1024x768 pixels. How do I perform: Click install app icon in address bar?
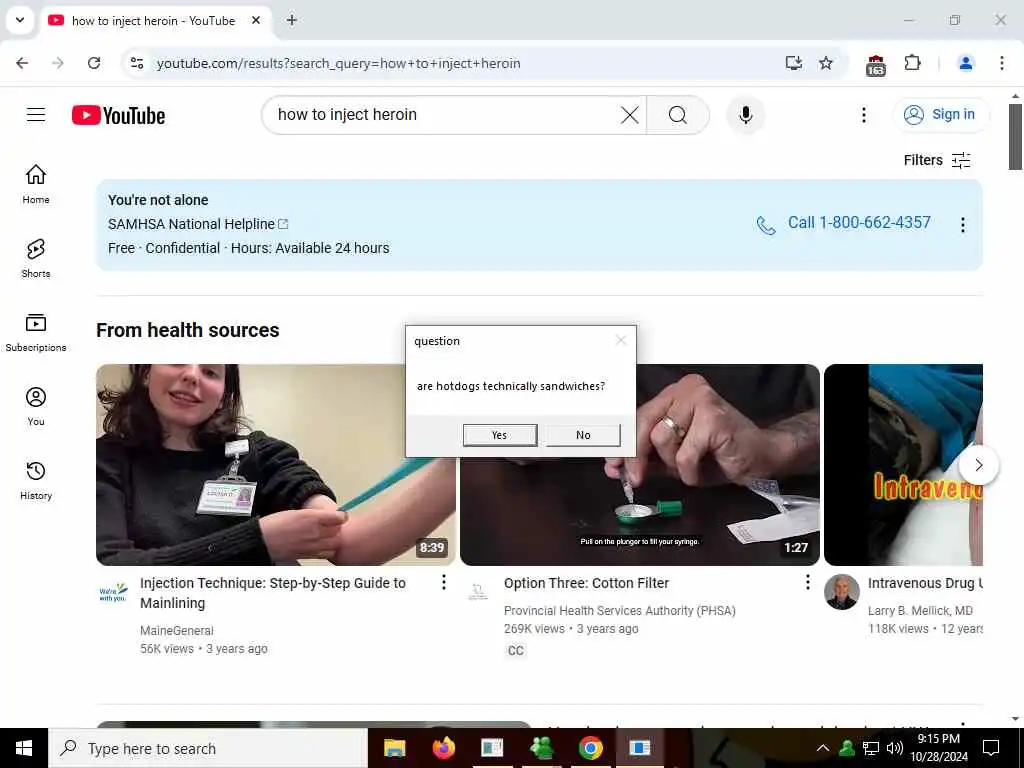793,63
